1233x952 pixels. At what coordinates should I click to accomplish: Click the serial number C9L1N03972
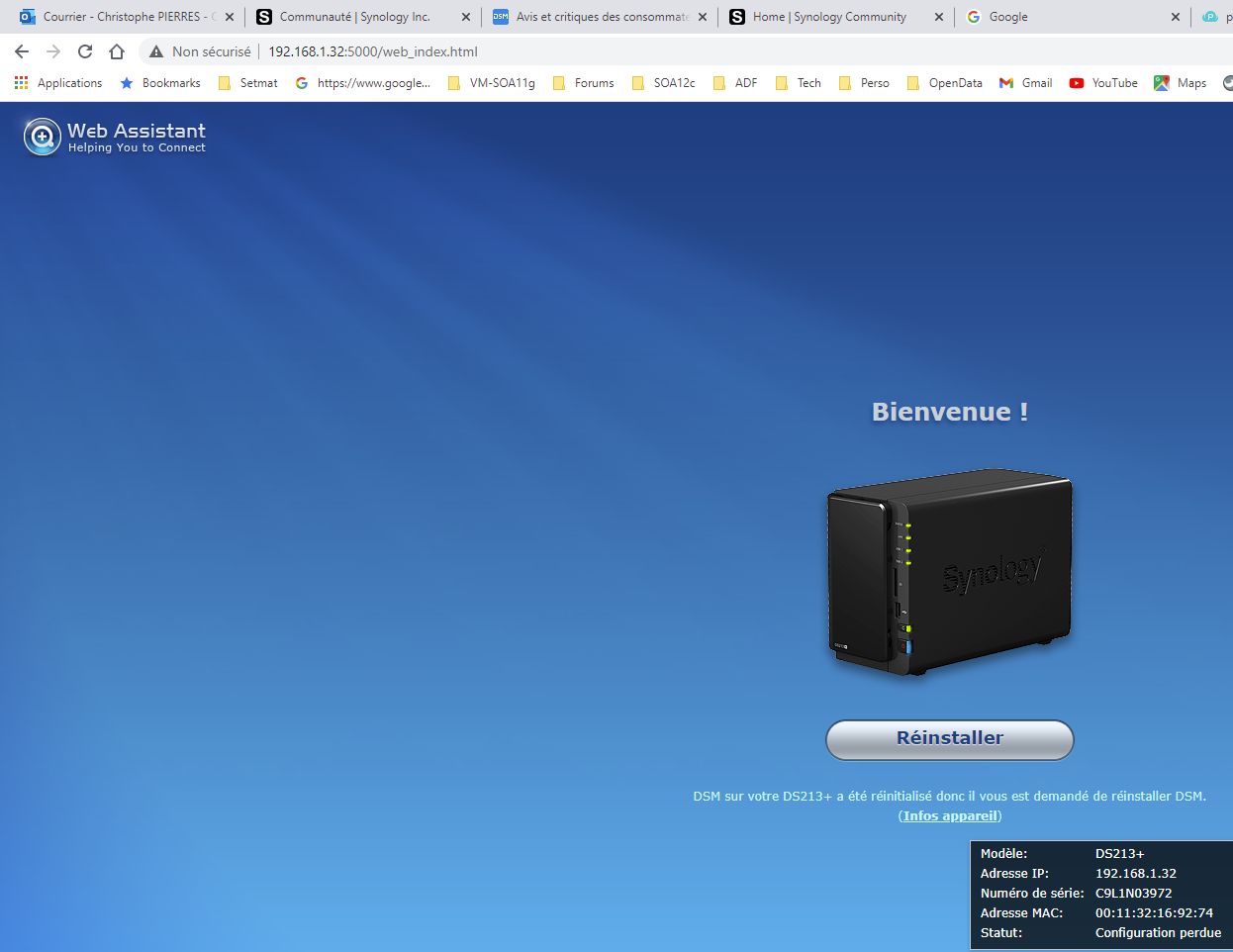1133,893
